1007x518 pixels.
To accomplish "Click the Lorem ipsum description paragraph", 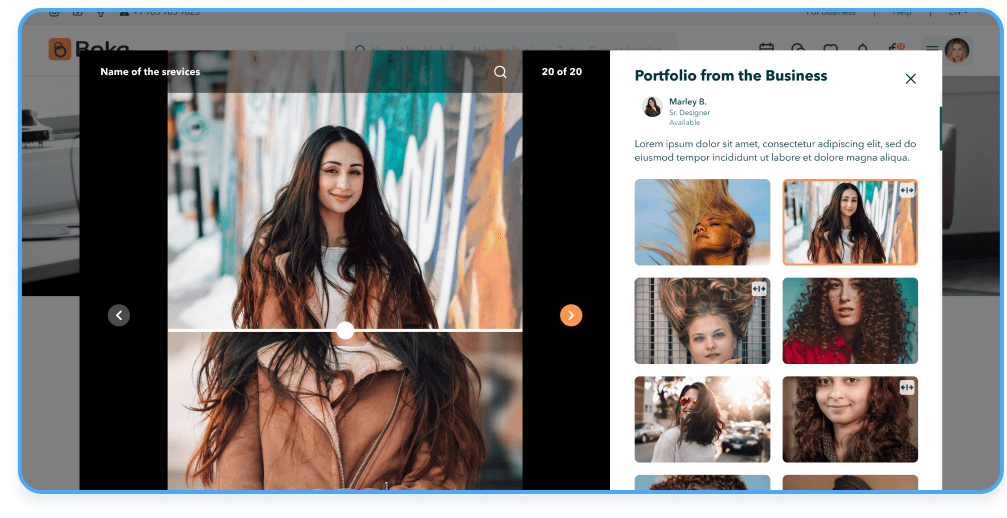I will coord(775,151).
